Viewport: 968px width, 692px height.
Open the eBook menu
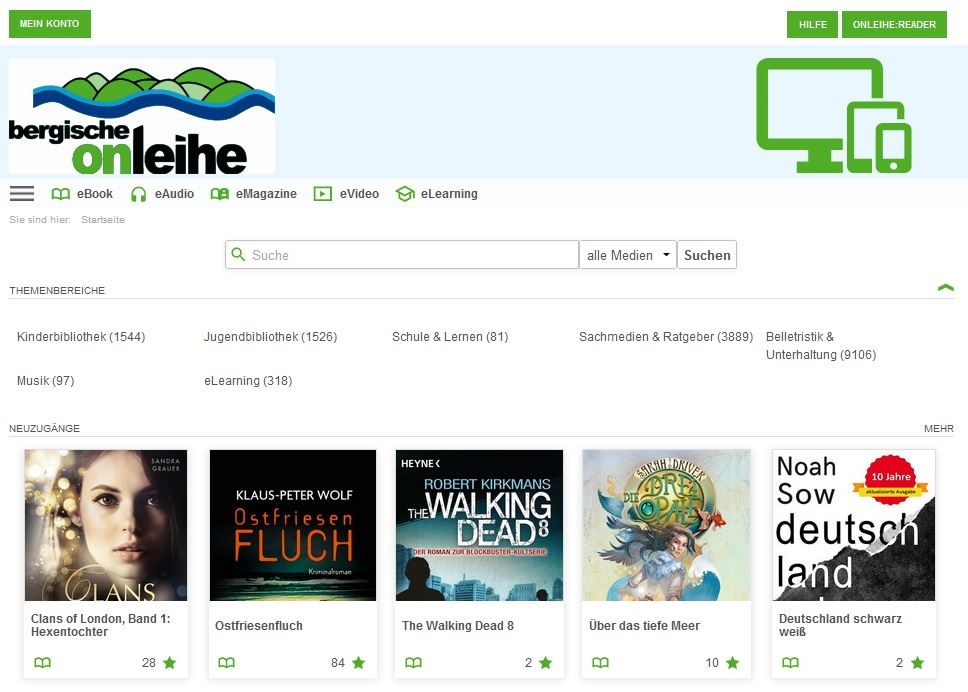click(94, 194)
